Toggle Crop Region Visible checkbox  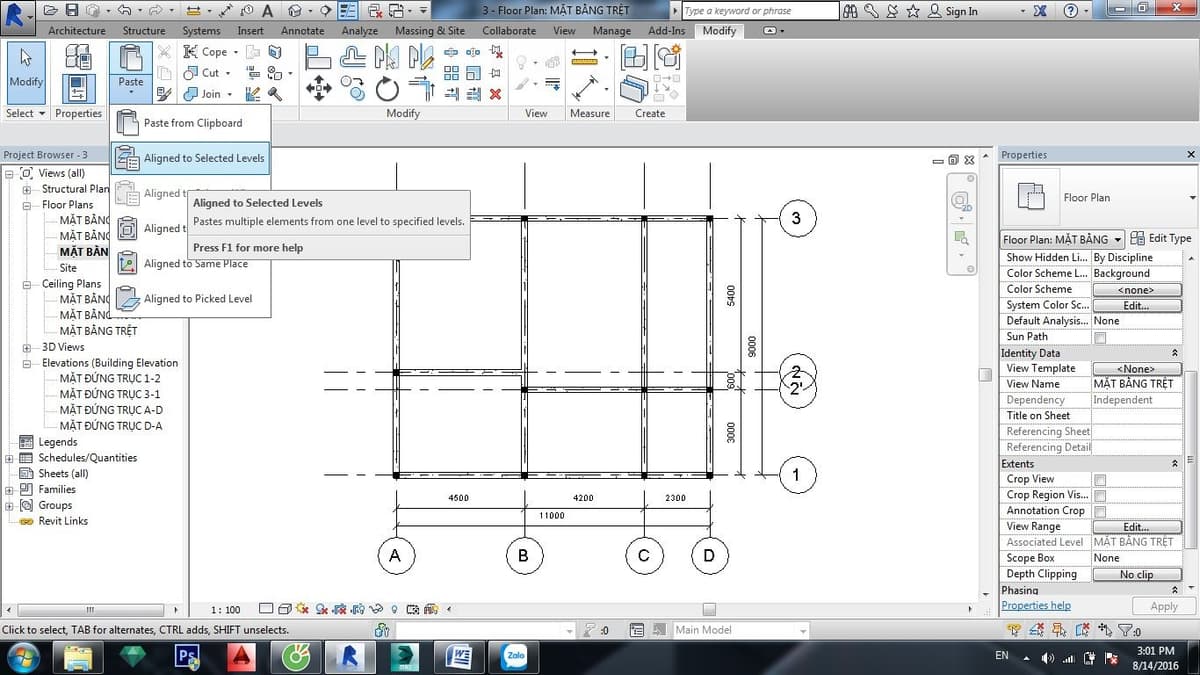click(x=1100, y=495)
